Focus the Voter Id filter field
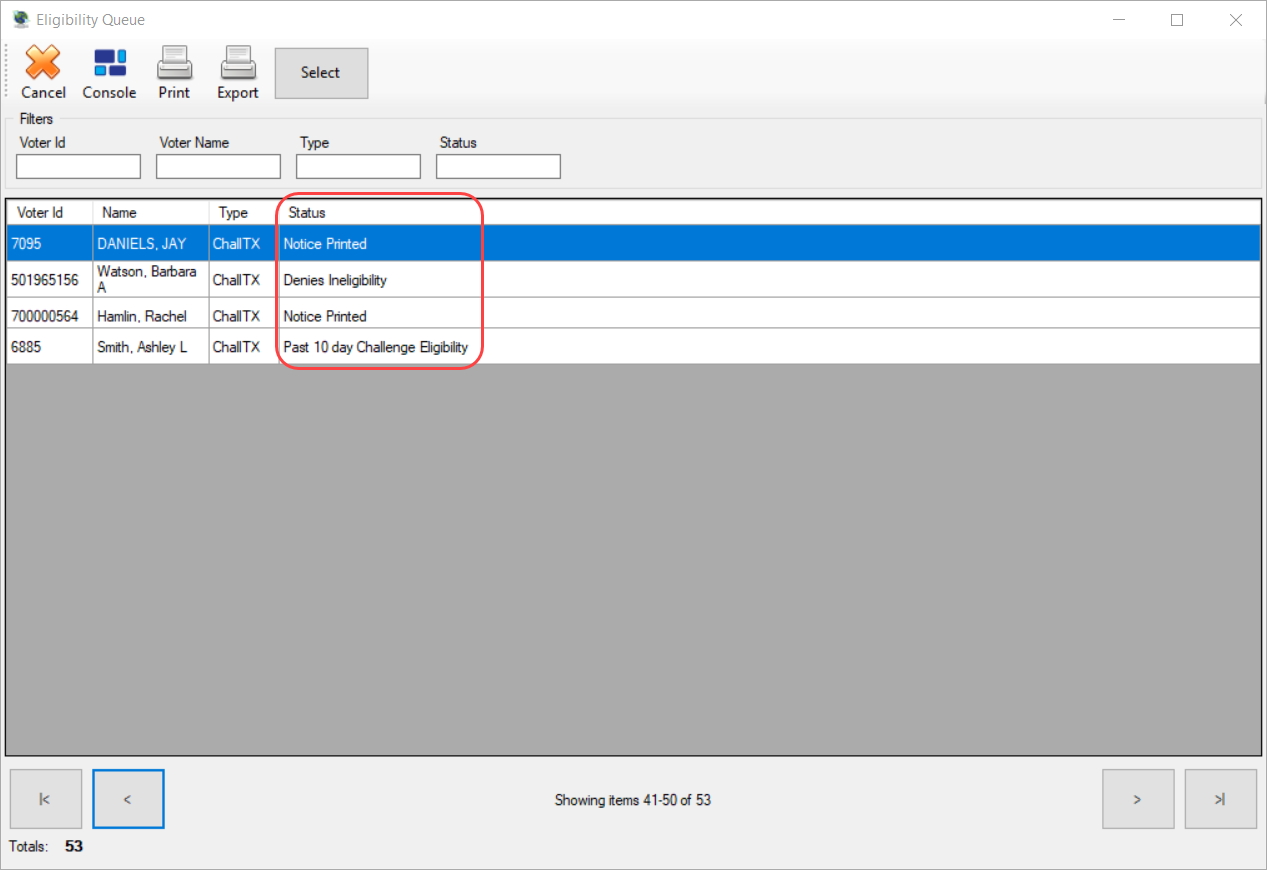Viewport: 1267px width, 870px height. (79, 166)
